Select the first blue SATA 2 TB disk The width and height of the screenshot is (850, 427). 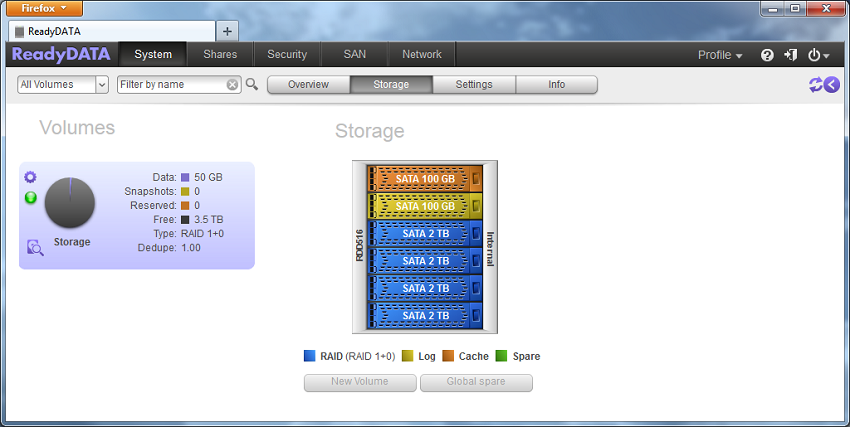coord(424,234)
